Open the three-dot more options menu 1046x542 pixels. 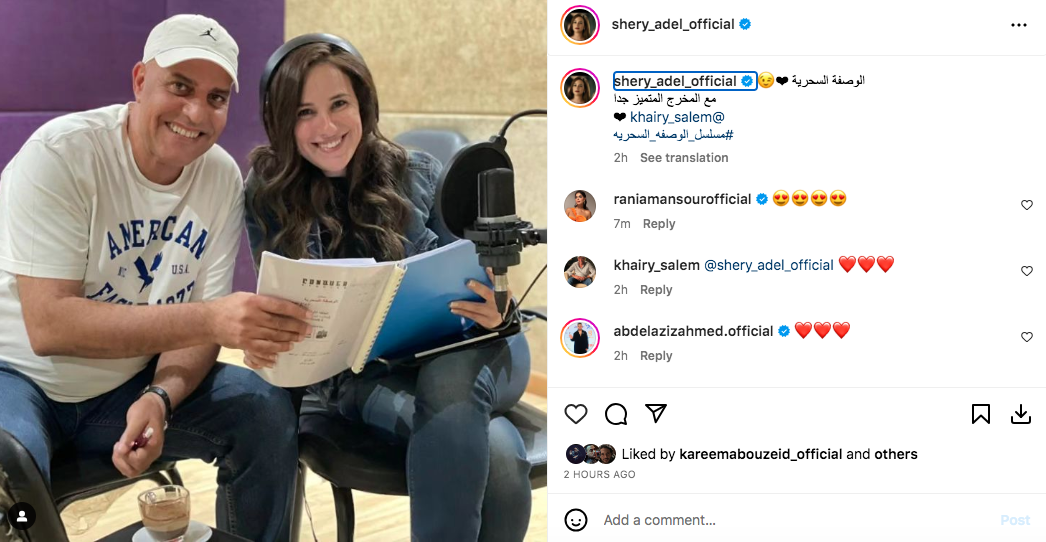pos(1019,25)
